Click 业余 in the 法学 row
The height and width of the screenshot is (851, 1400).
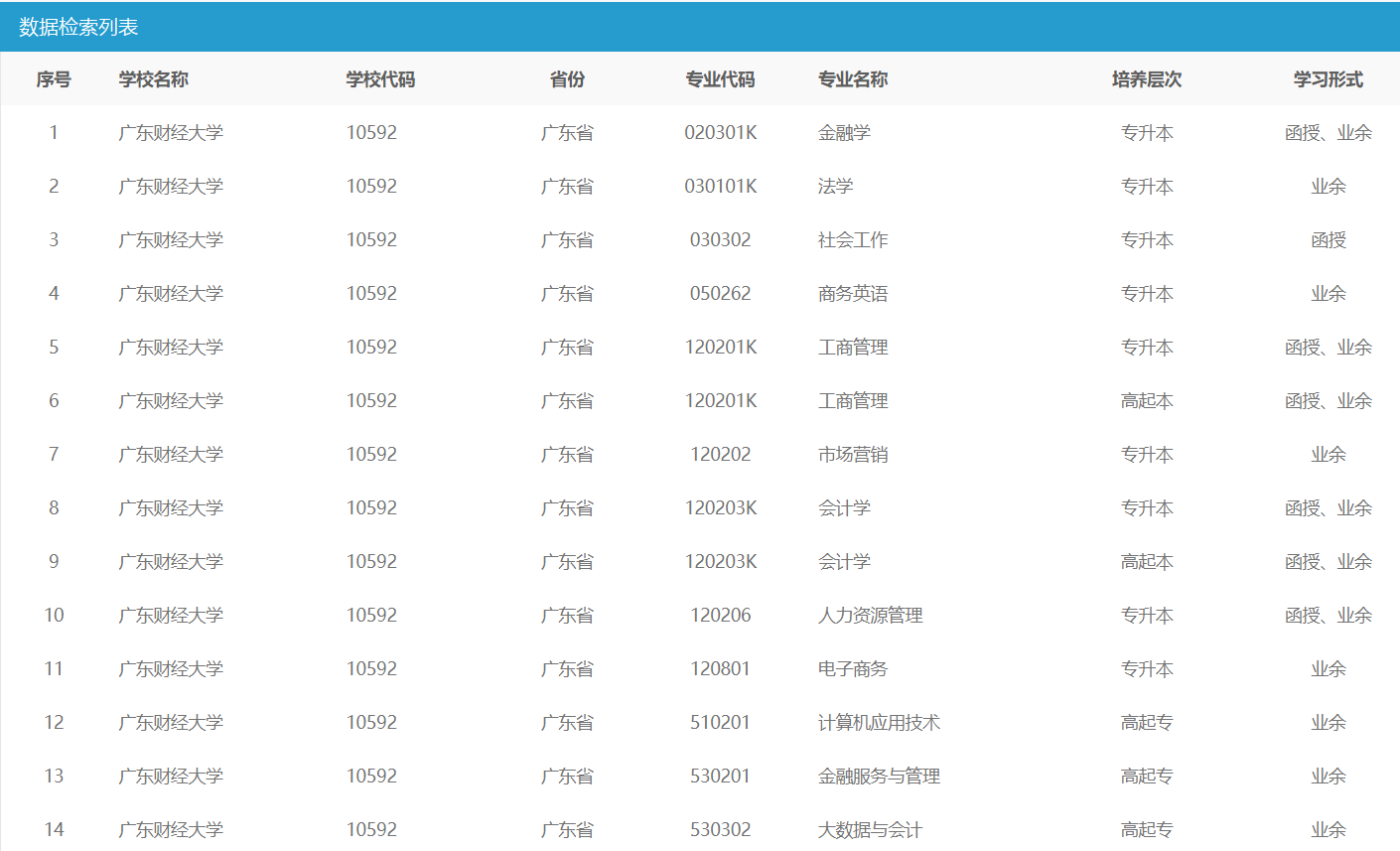point(1329,187)
